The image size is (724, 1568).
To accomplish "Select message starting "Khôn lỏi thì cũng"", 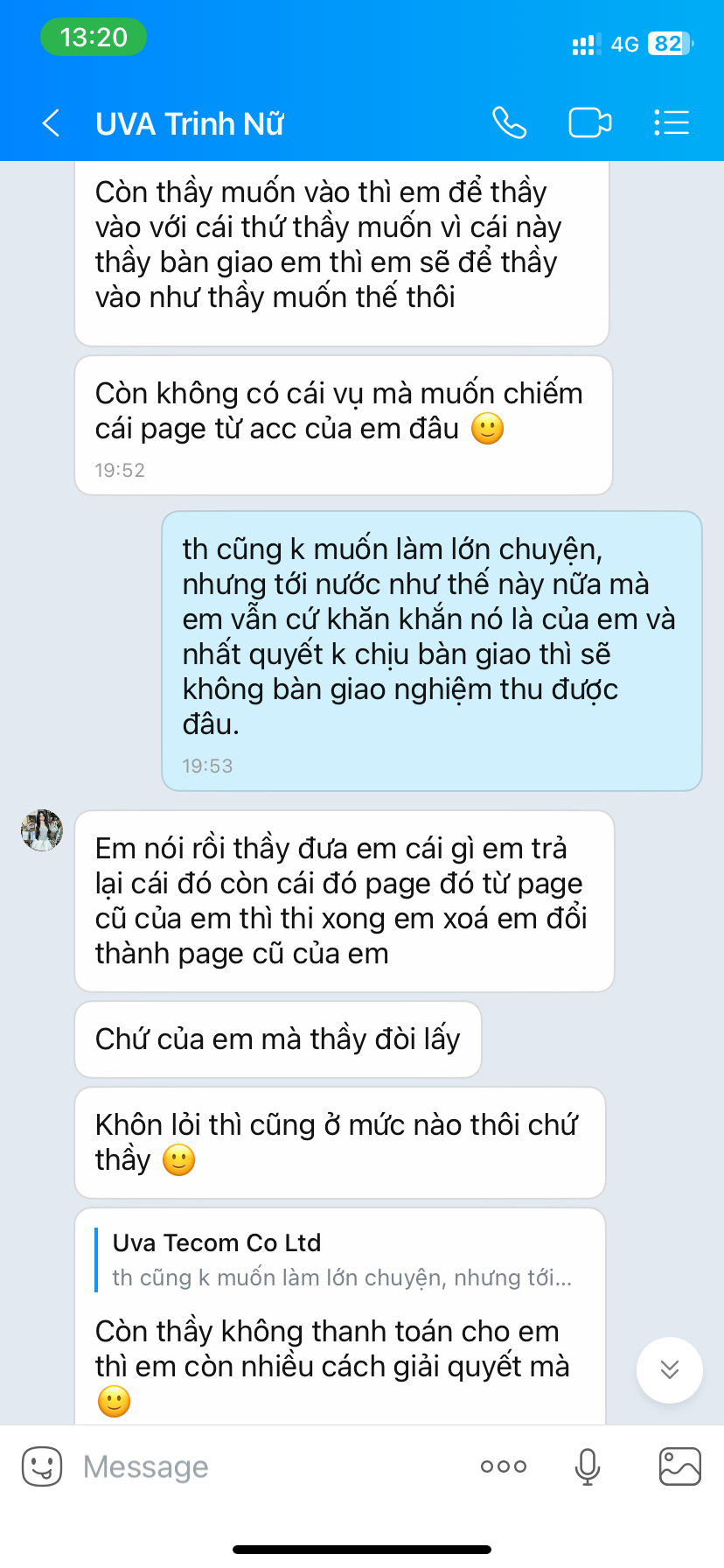I will pyautogui.click(x=340, y=1143).
